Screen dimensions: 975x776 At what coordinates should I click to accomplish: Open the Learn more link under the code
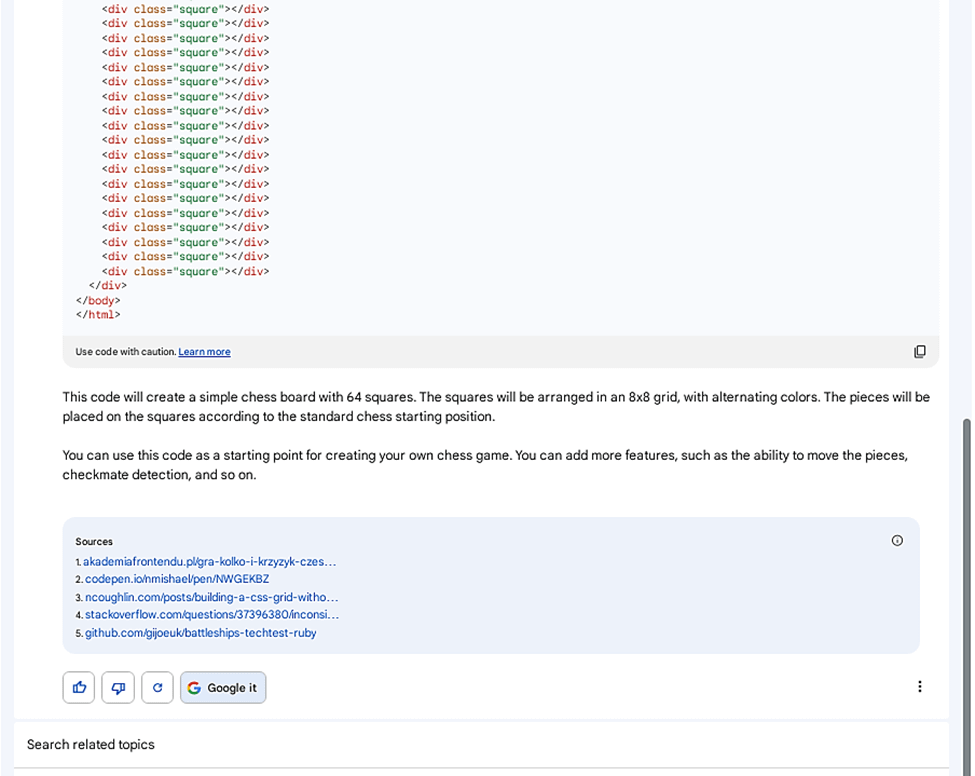204,352
